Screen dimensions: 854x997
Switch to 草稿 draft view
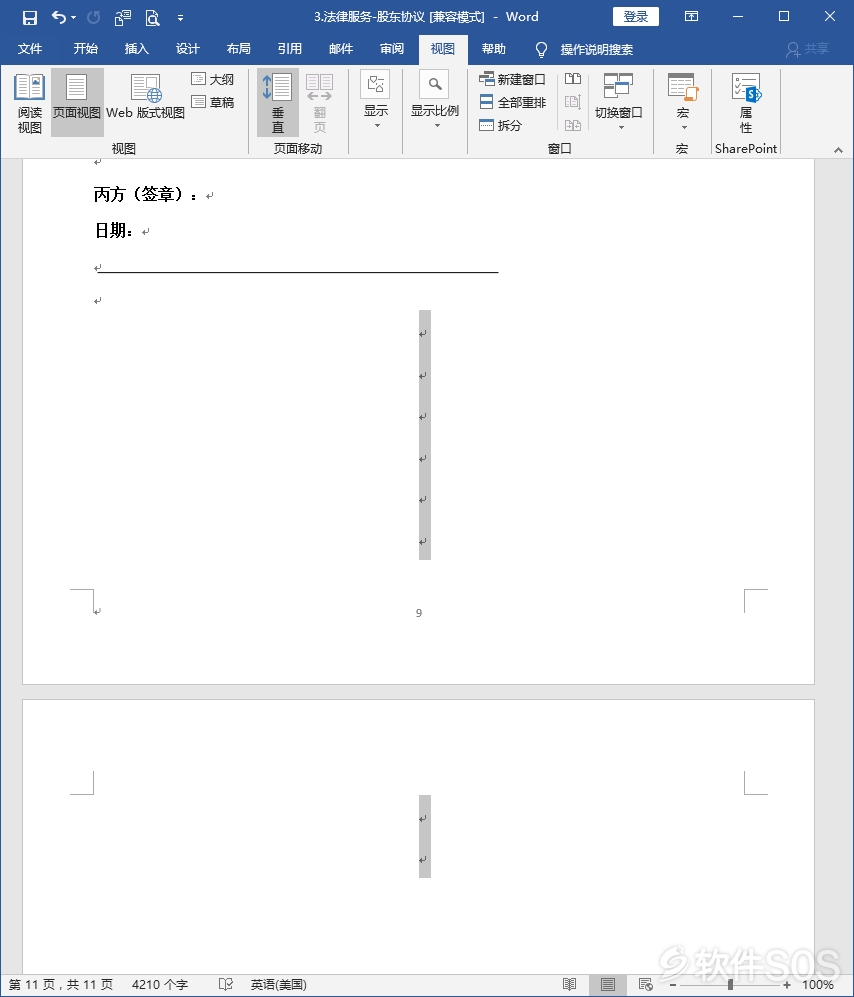click(213, 102)
